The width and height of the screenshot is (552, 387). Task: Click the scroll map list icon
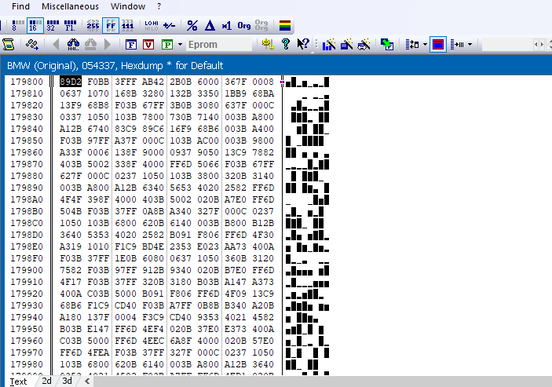click(8, 44)
